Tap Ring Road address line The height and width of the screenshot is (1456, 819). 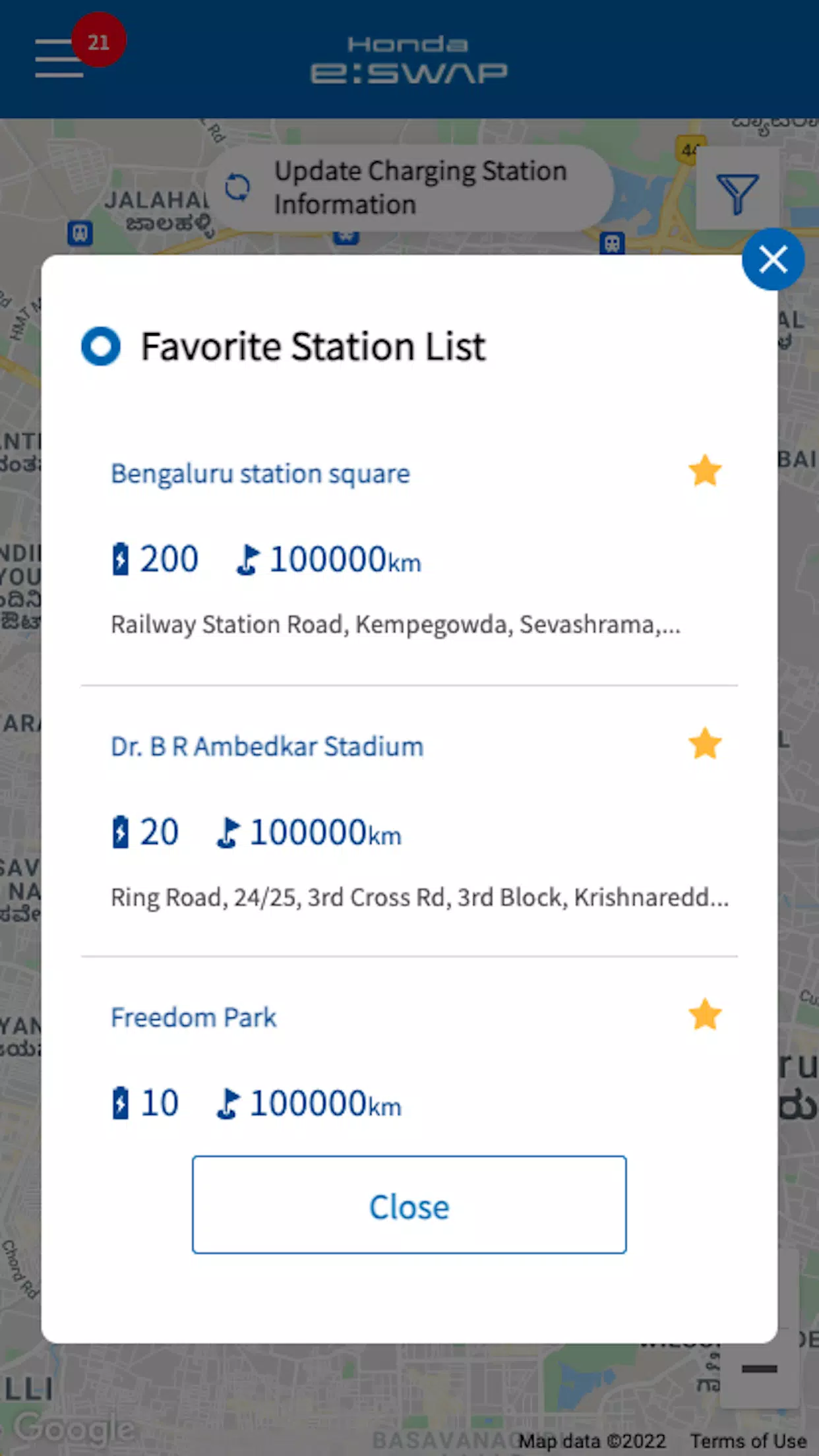419,897
